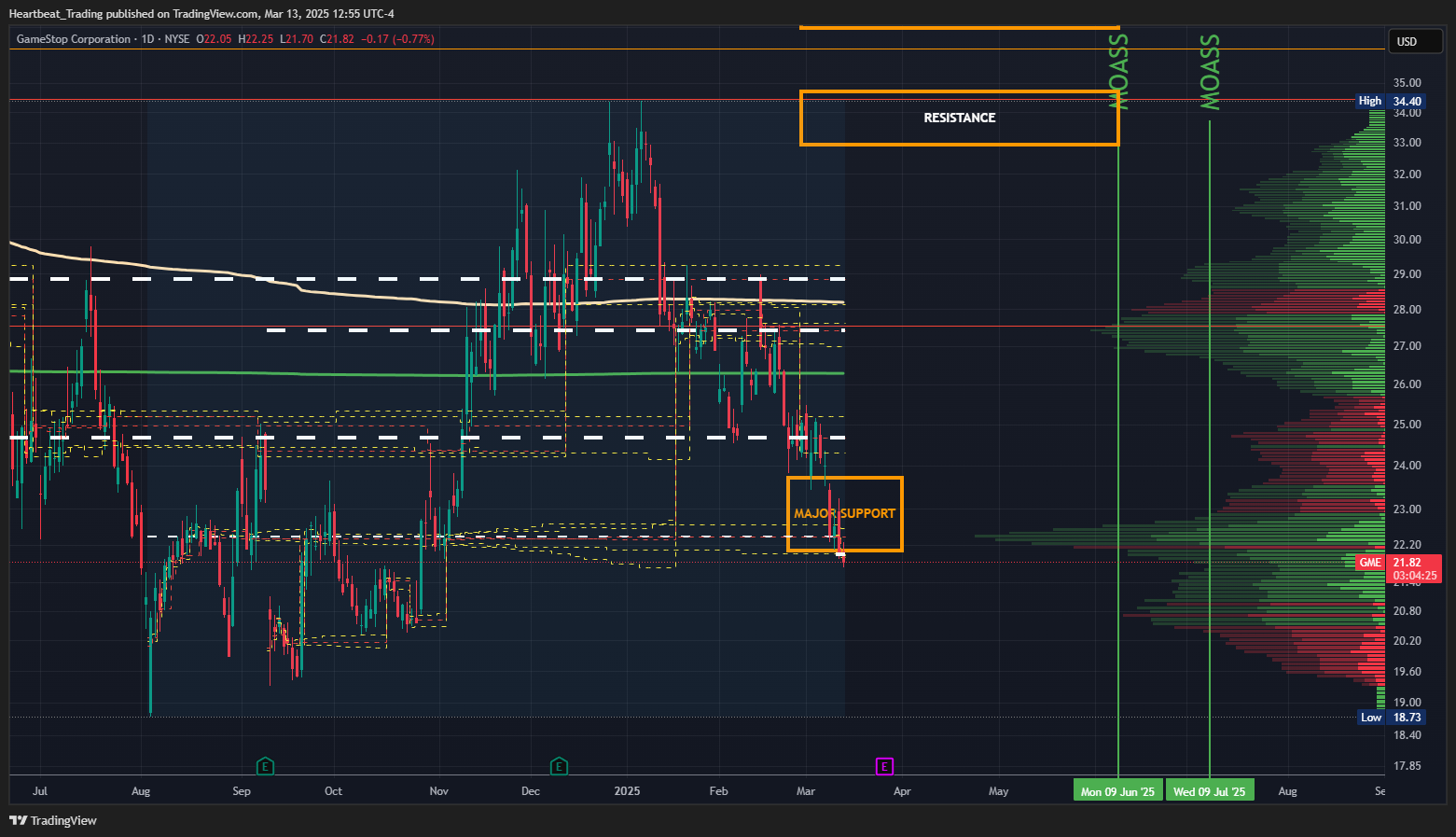1456x837 pixels.
Task: Click the Nov label on time axis
Action: point(439,791)
